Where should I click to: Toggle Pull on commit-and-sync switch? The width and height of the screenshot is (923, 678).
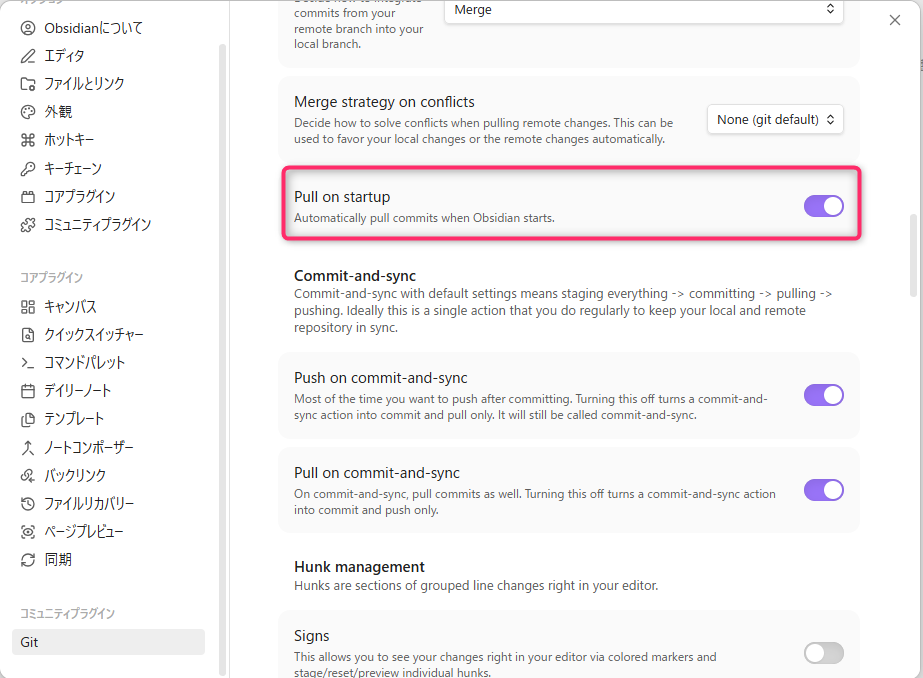point(823,490)
